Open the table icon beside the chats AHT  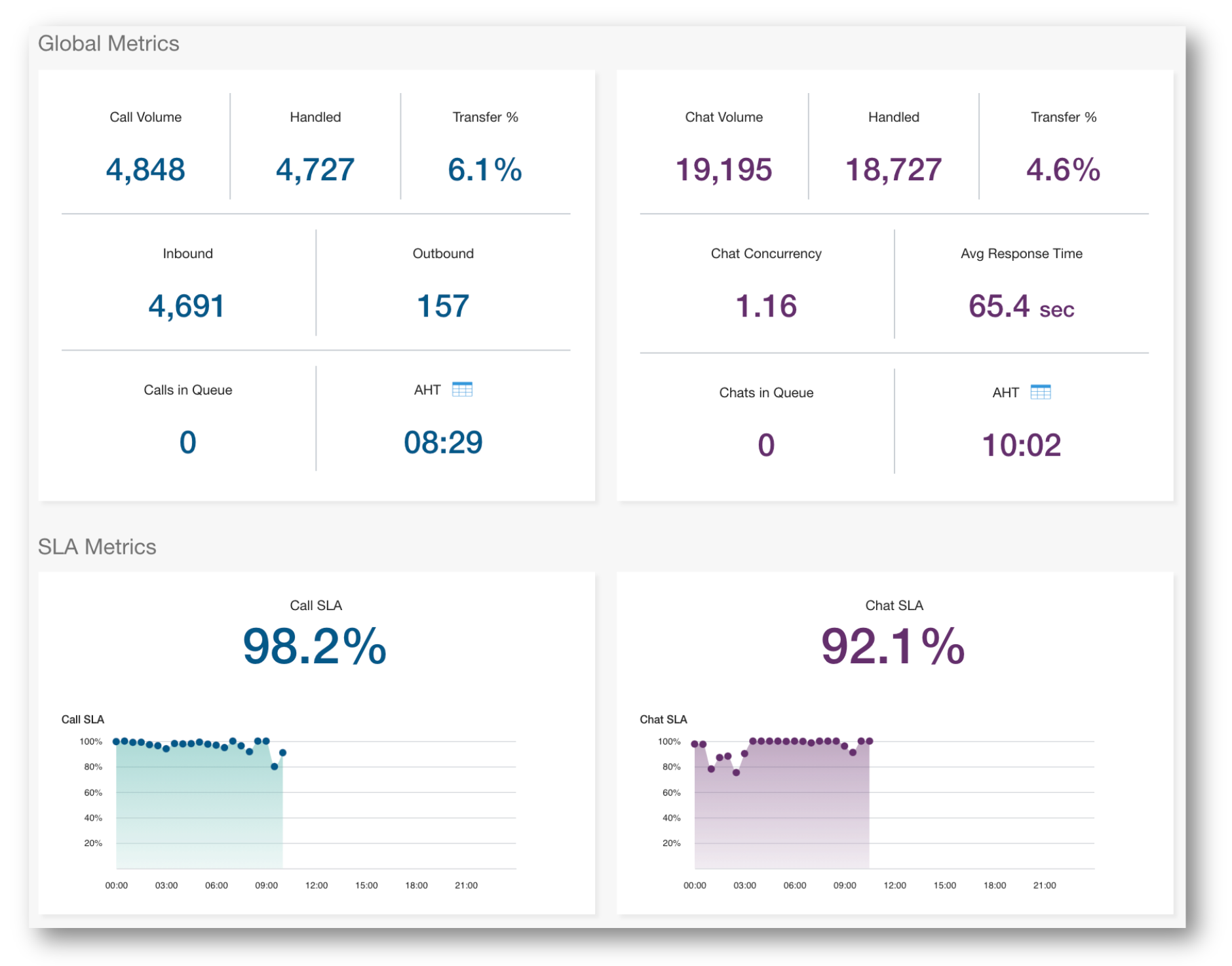(1040, 392)
